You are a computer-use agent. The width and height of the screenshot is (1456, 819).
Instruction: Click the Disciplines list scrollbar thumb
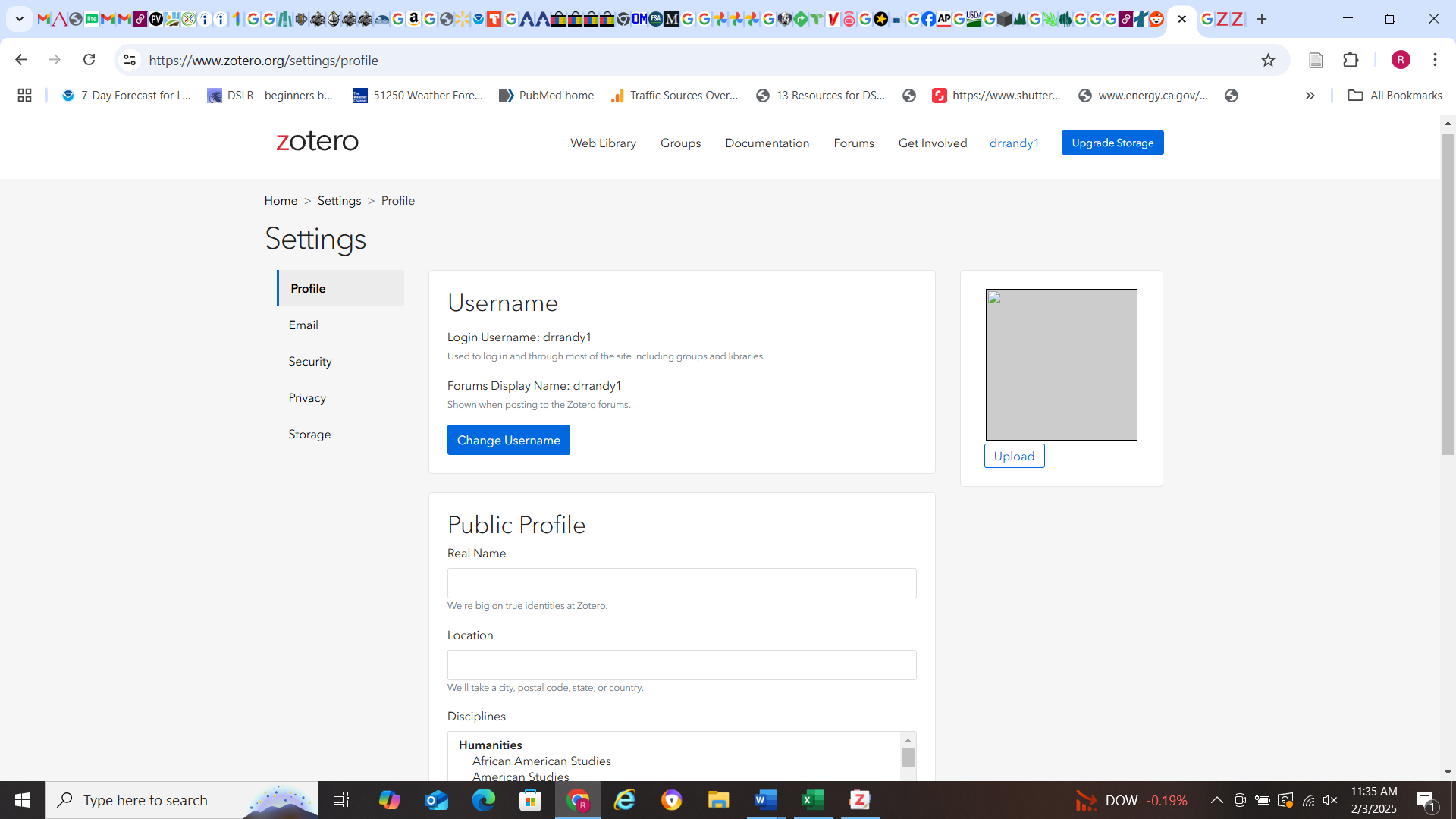908,758
